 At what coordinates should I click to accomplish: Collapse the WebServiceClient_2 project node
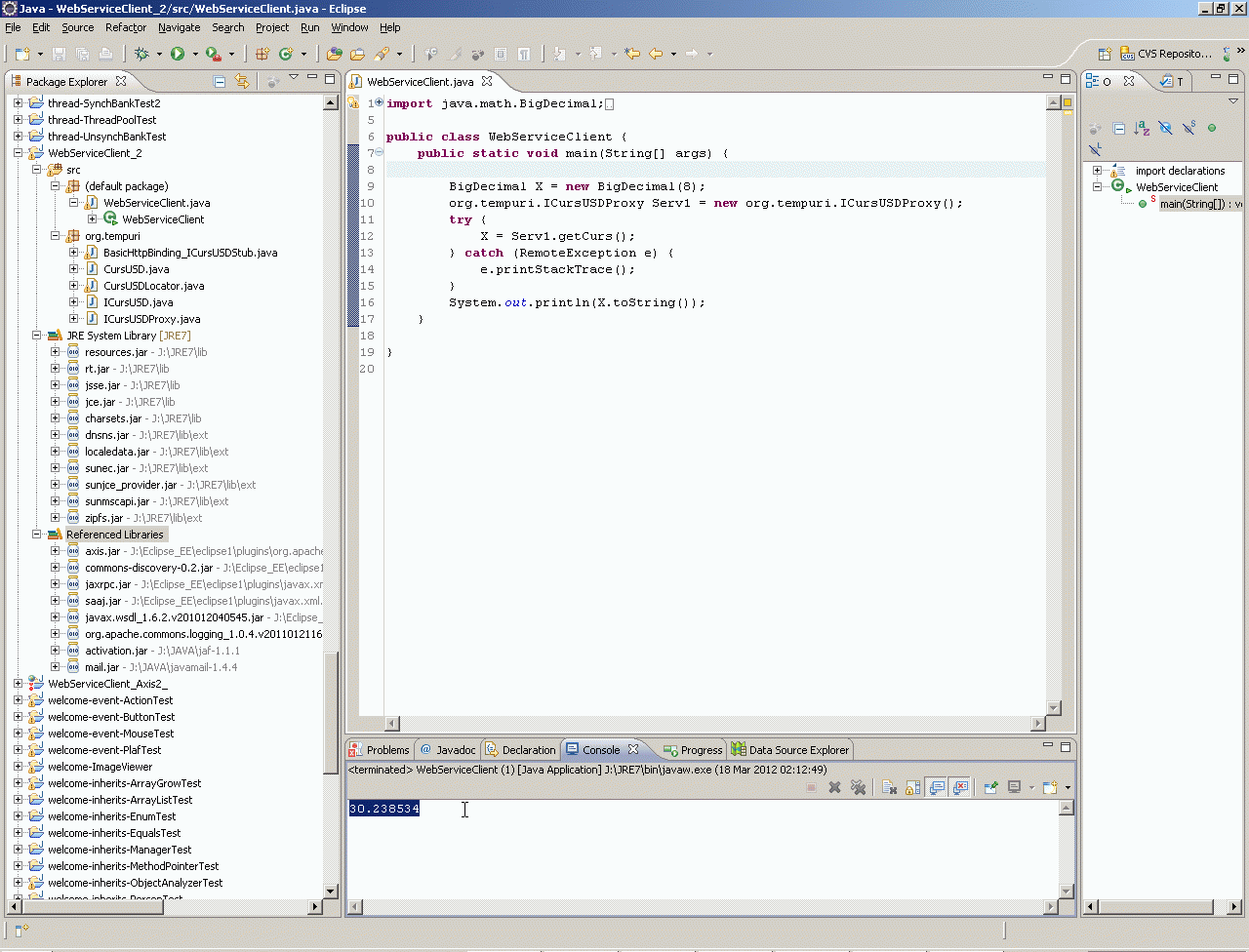18,153
